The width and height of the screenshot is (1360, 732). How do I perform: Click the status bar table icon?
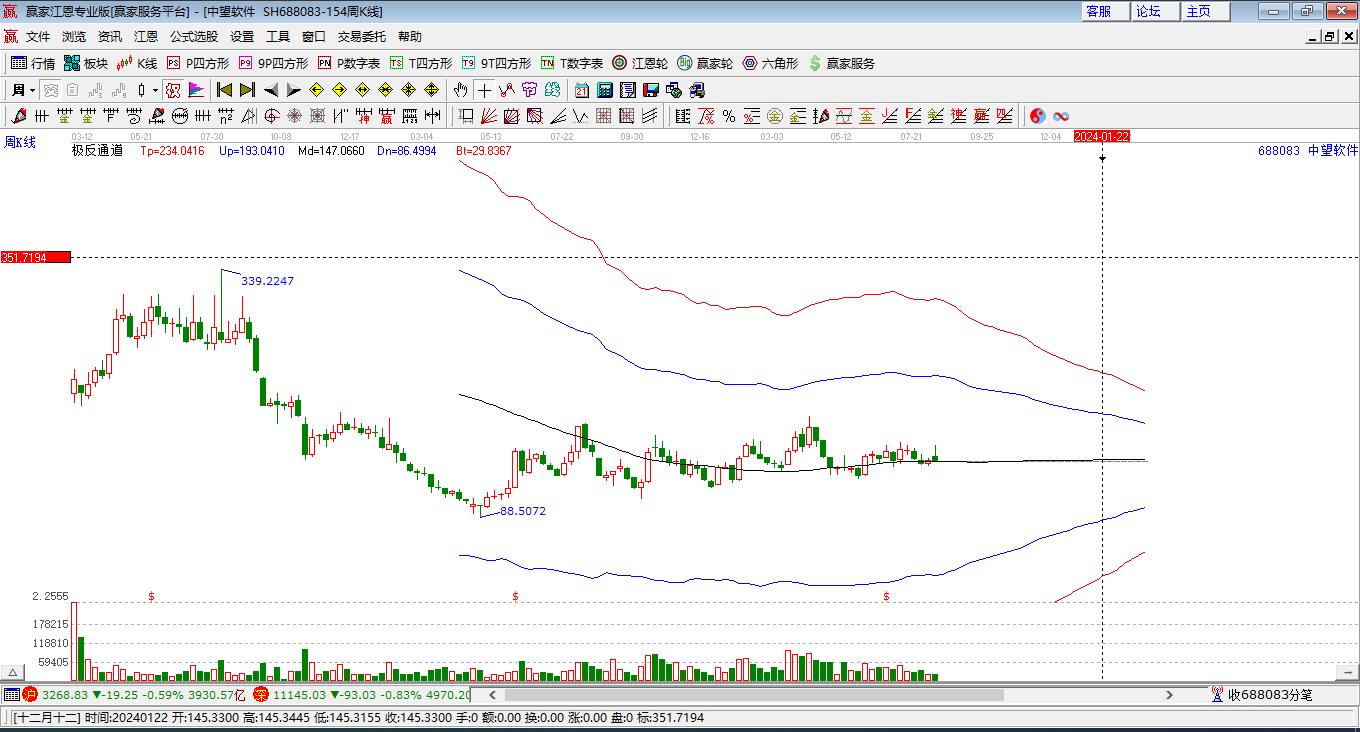click(x=12, y=694)
